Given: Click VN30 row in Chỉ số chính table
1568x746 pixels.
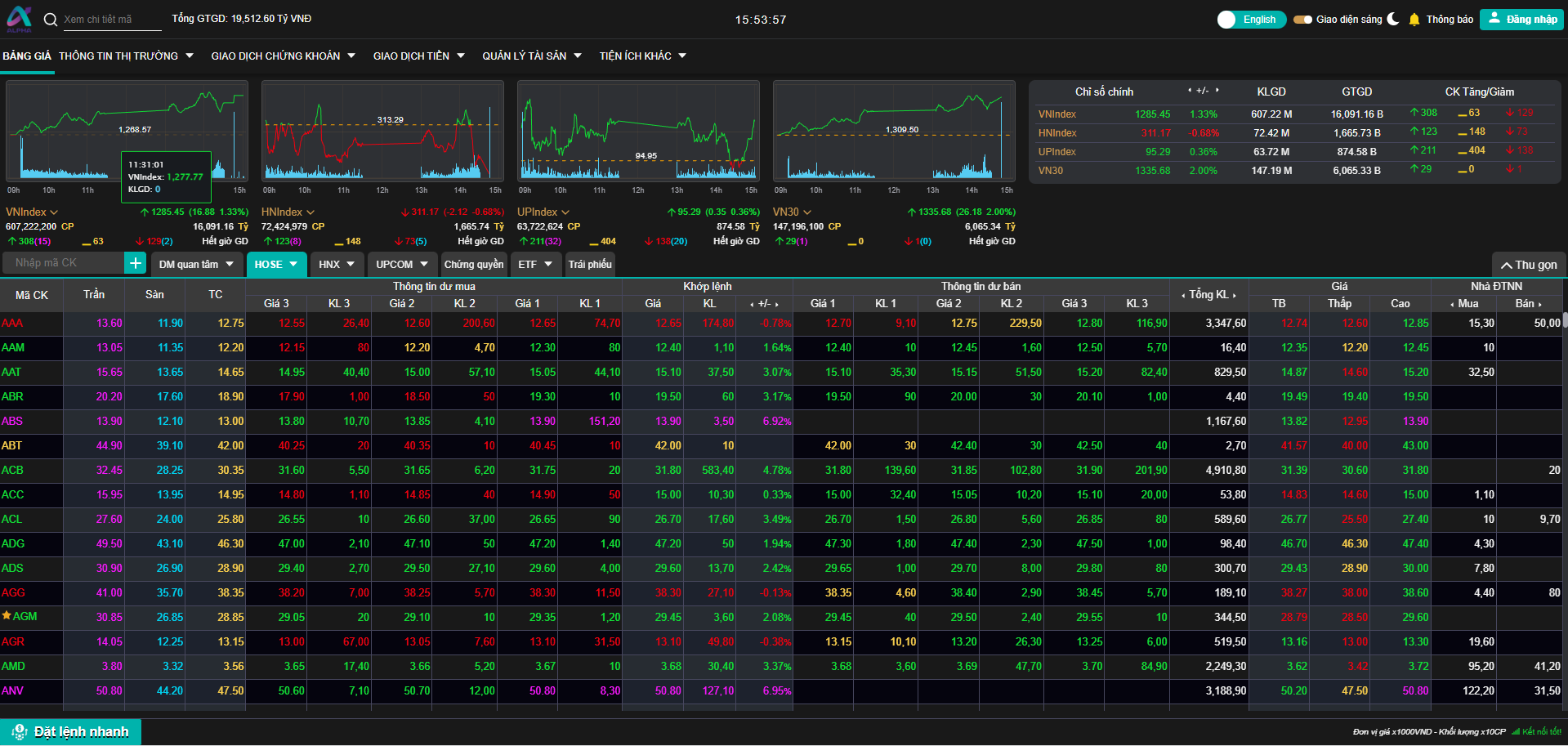Looking at the screenshot, I should coord(1294,171).
